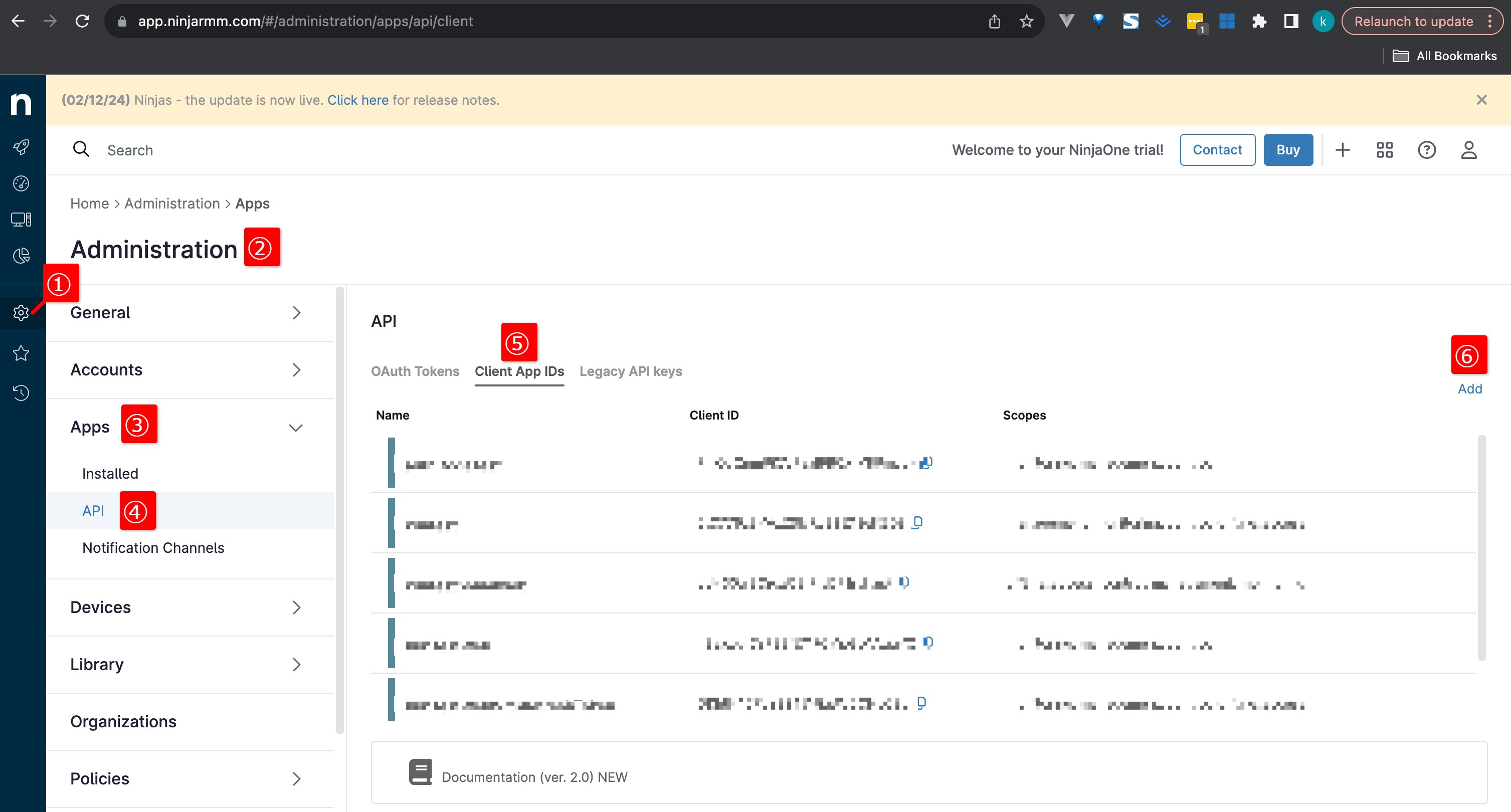Click the NinjaOne logo in sidebar
1511x812 pixels.
click(21, 104)
